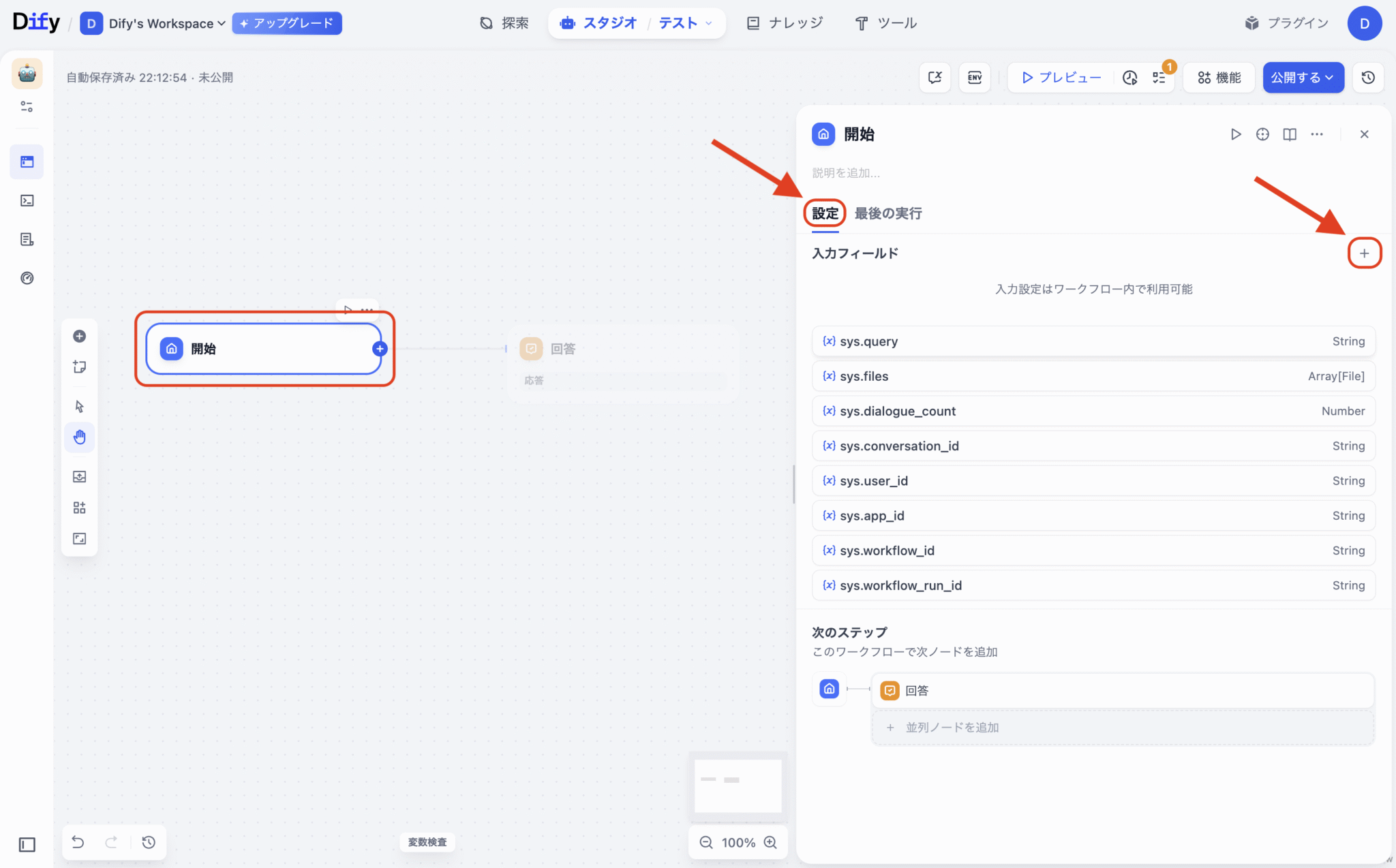Zoom in the canvas with plus magnifier
1396x868 pixels.
(770, 842)
